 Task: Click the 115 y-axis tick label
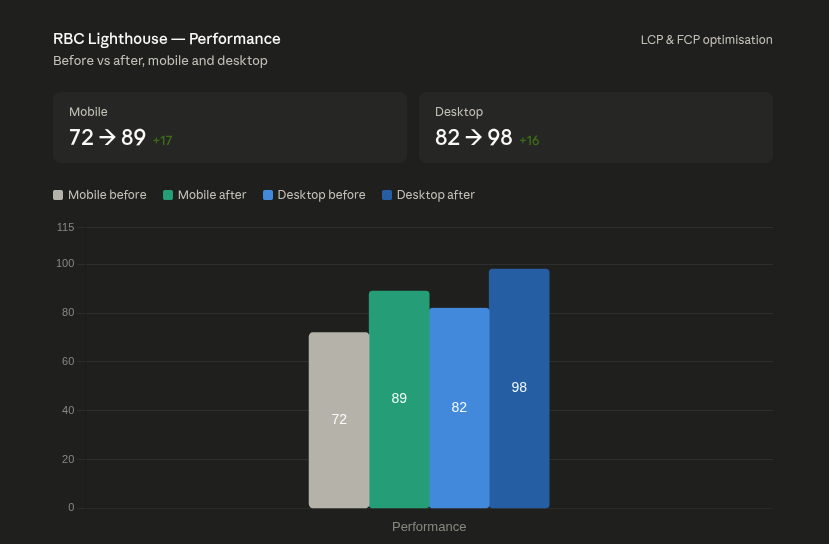[66, 227]
